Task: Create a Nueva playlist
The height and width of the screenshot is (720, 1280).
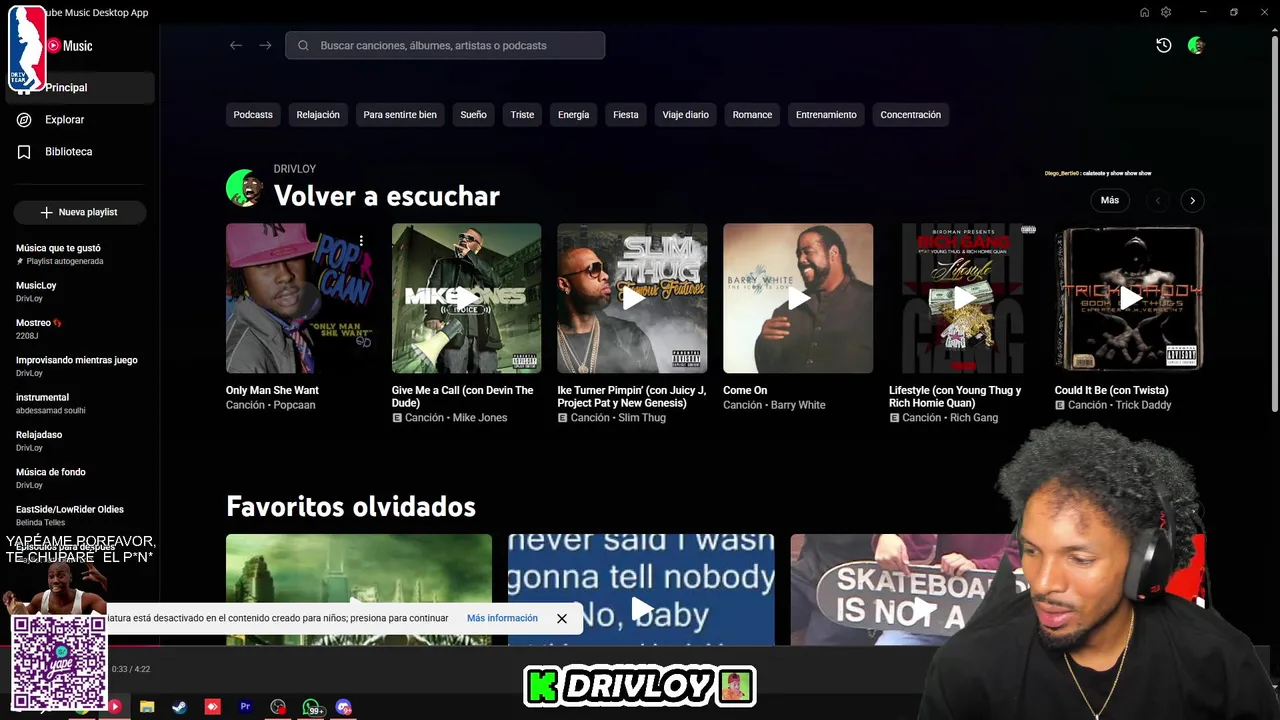Action: point(80,212)
